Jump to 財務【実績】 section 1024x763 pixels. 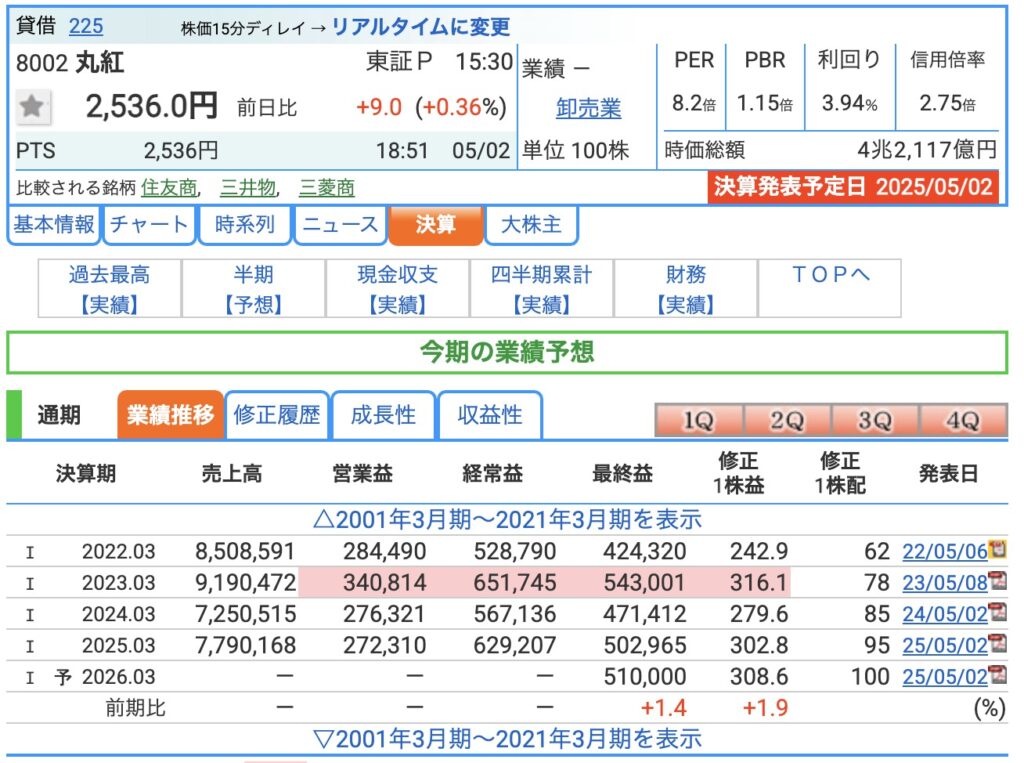[x=686, y=289]
